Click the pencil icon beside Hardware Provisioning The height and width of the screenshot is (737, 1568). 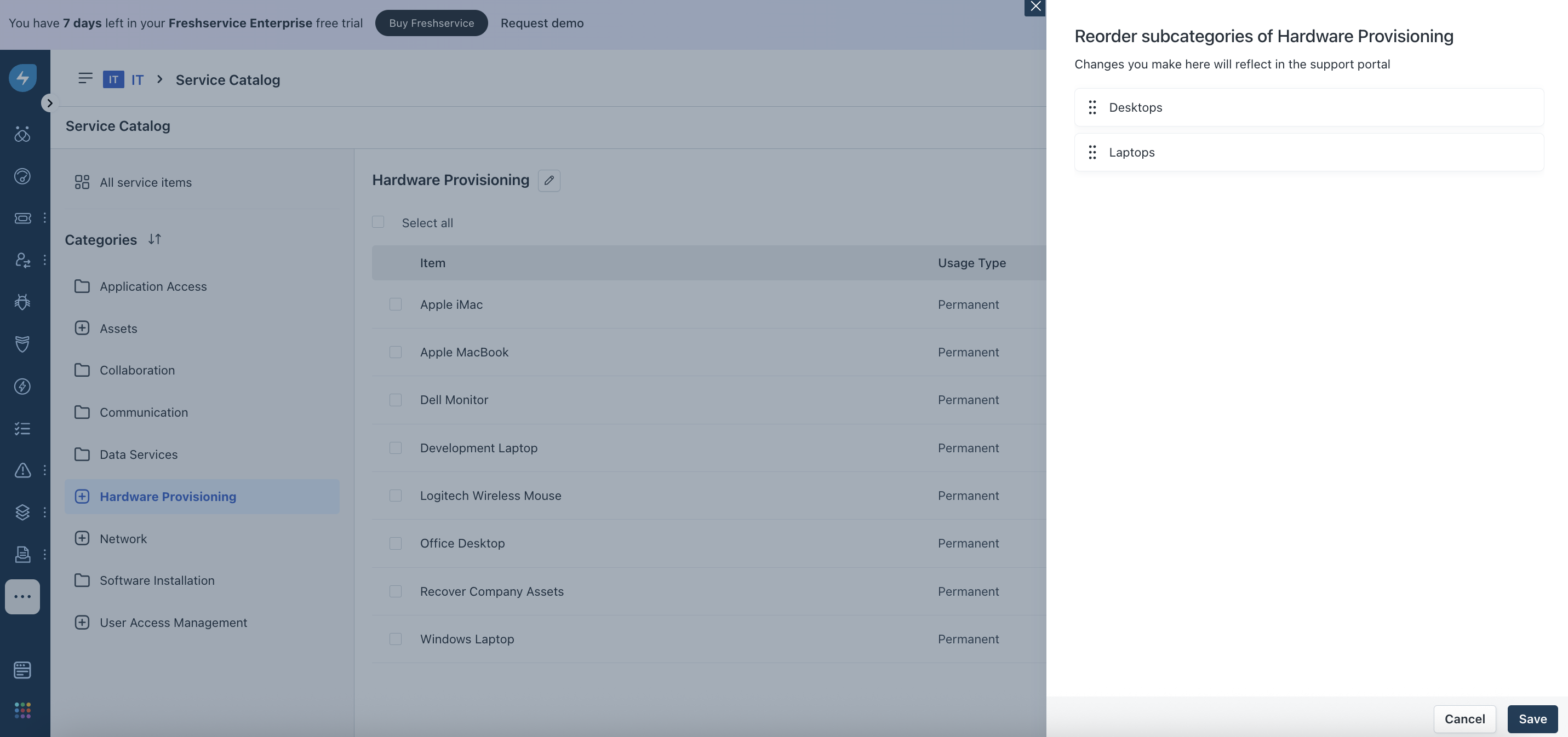click(548, 180)
